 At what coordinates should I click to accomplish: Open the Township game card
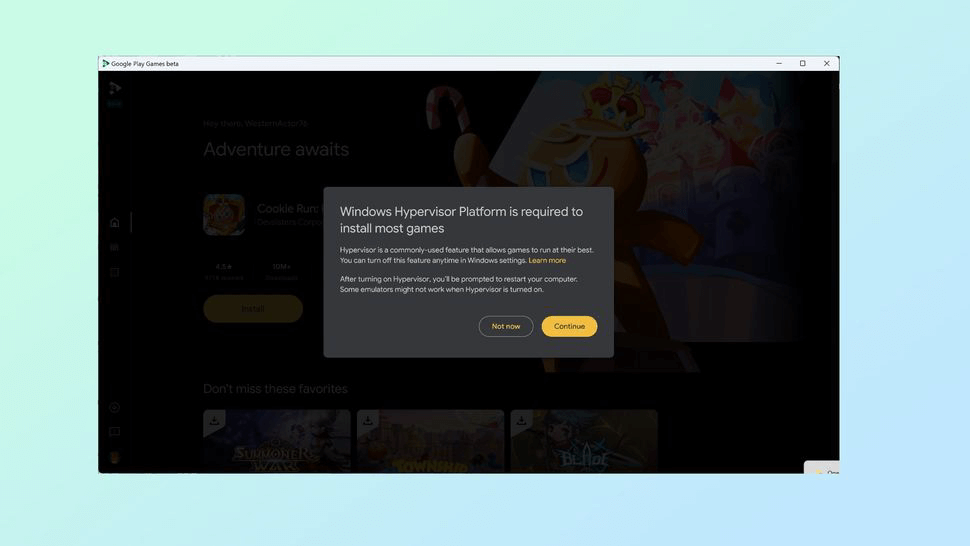tap(431, 441)
